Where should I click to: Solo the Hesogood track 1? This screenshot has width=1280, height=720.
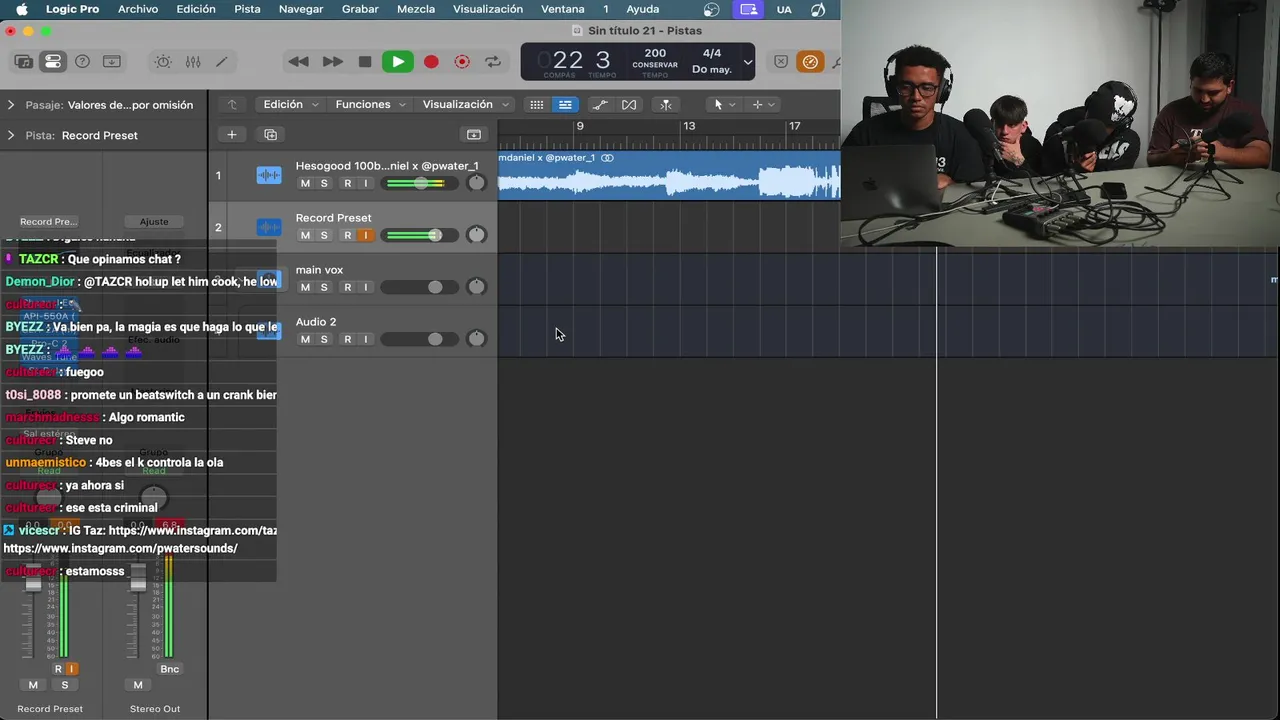coord(324,183)
